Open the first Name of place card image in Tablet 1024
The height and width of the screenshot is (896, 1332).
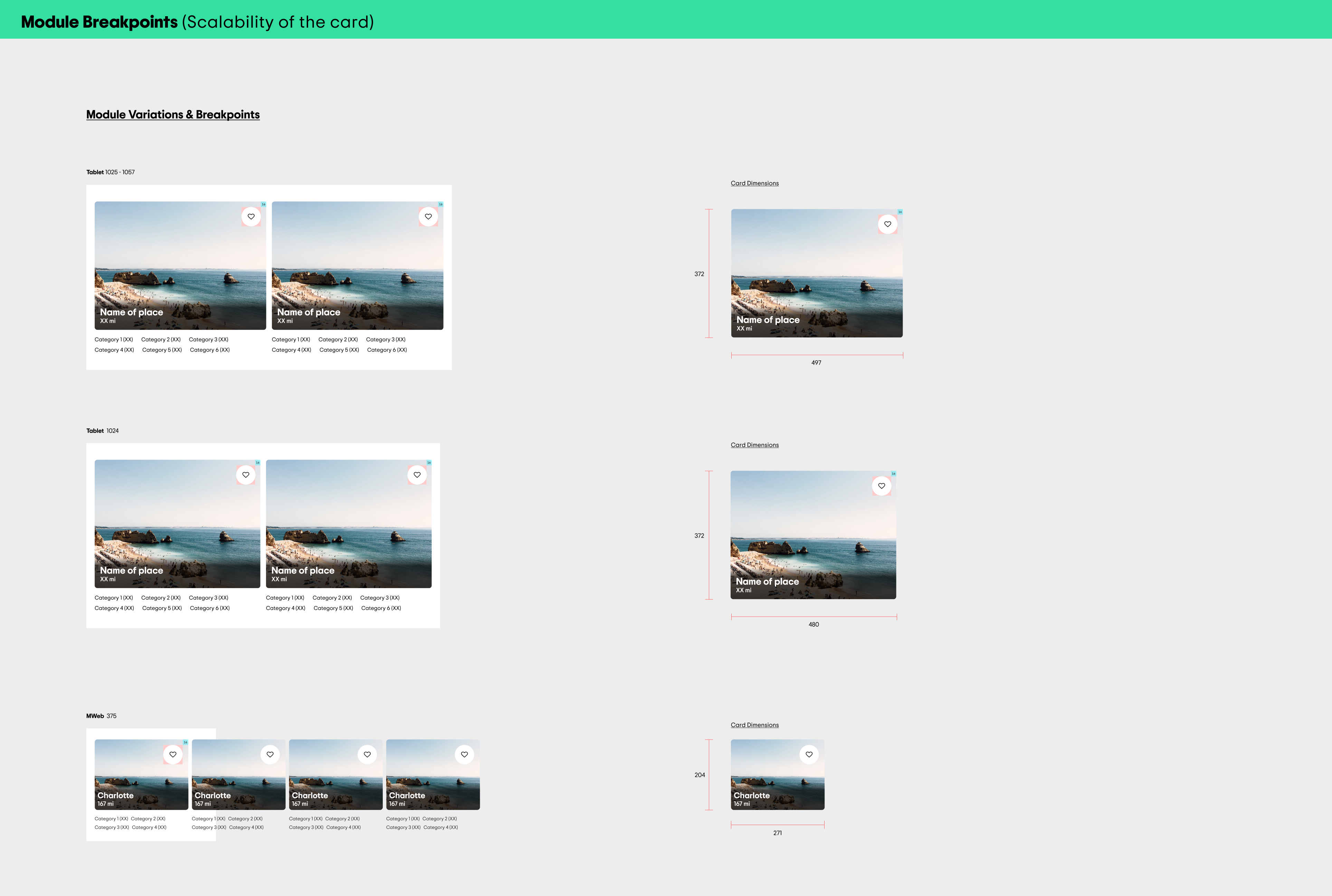tap(177, 523)
